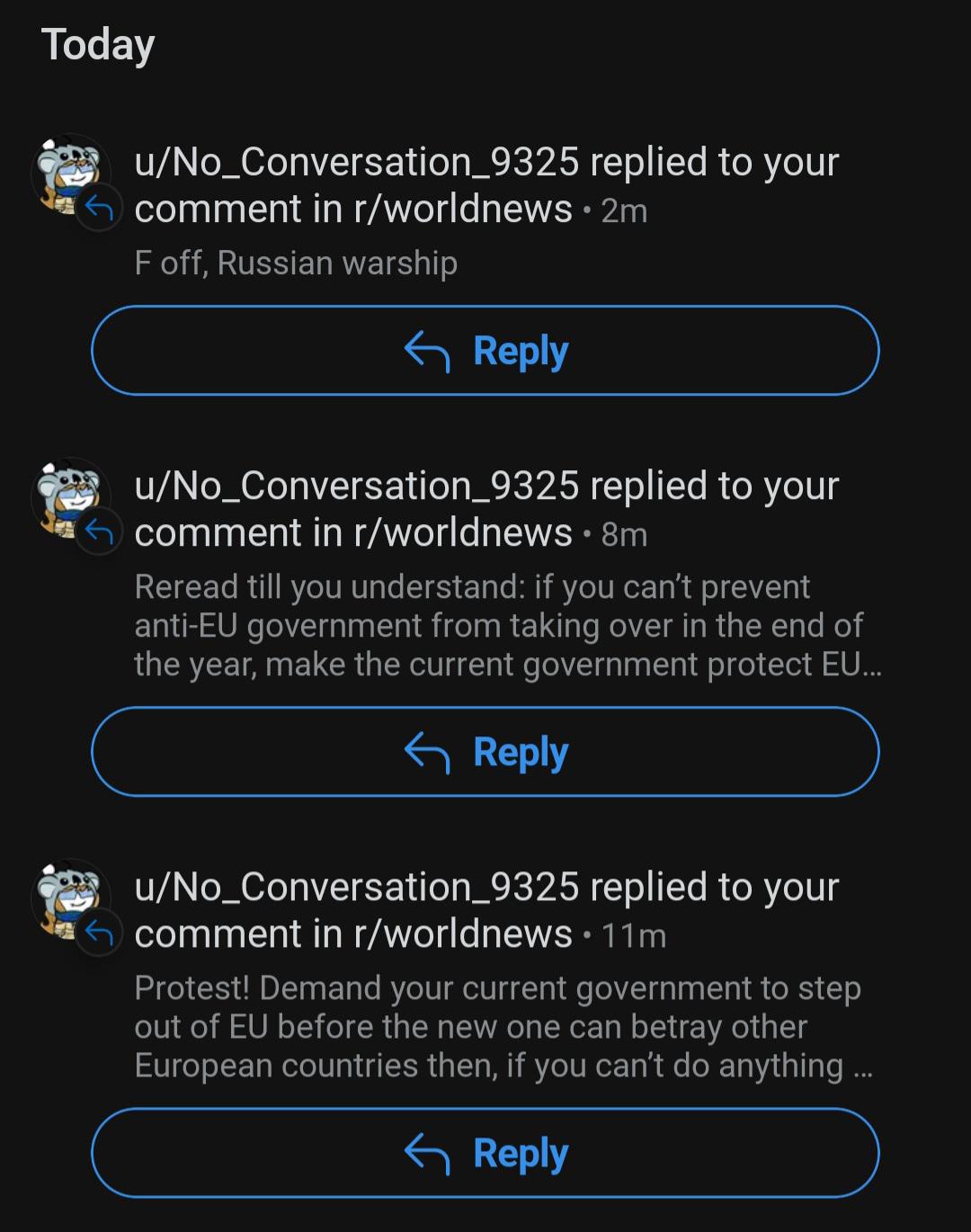Tap reply badge on the 2m notification avatar

point(99,209)
